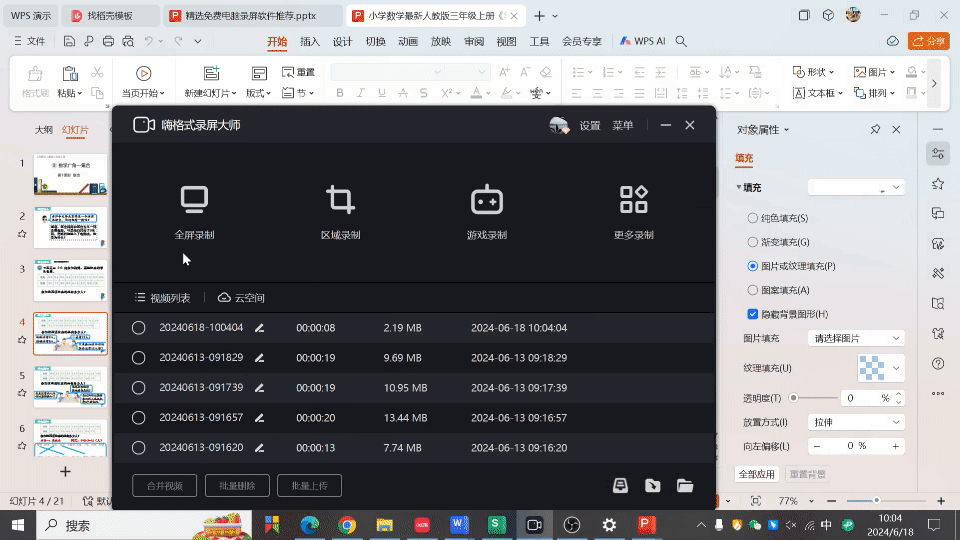This screenshot has height=540, width=960.
Task: Select the 20240613-091829 recording radio button
Action: pos(139,358)
